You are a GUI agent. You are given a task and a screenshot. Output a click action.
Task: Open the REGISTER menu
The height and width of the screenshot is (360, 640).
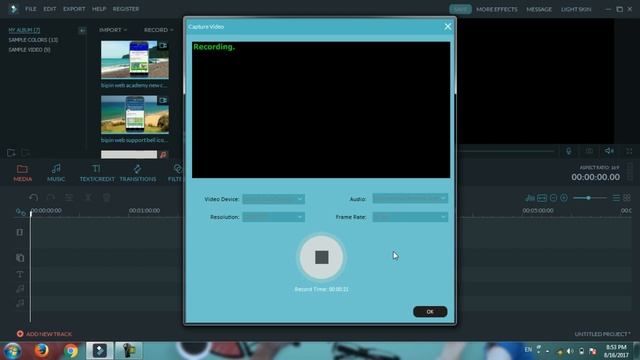(x=126, y=9)
